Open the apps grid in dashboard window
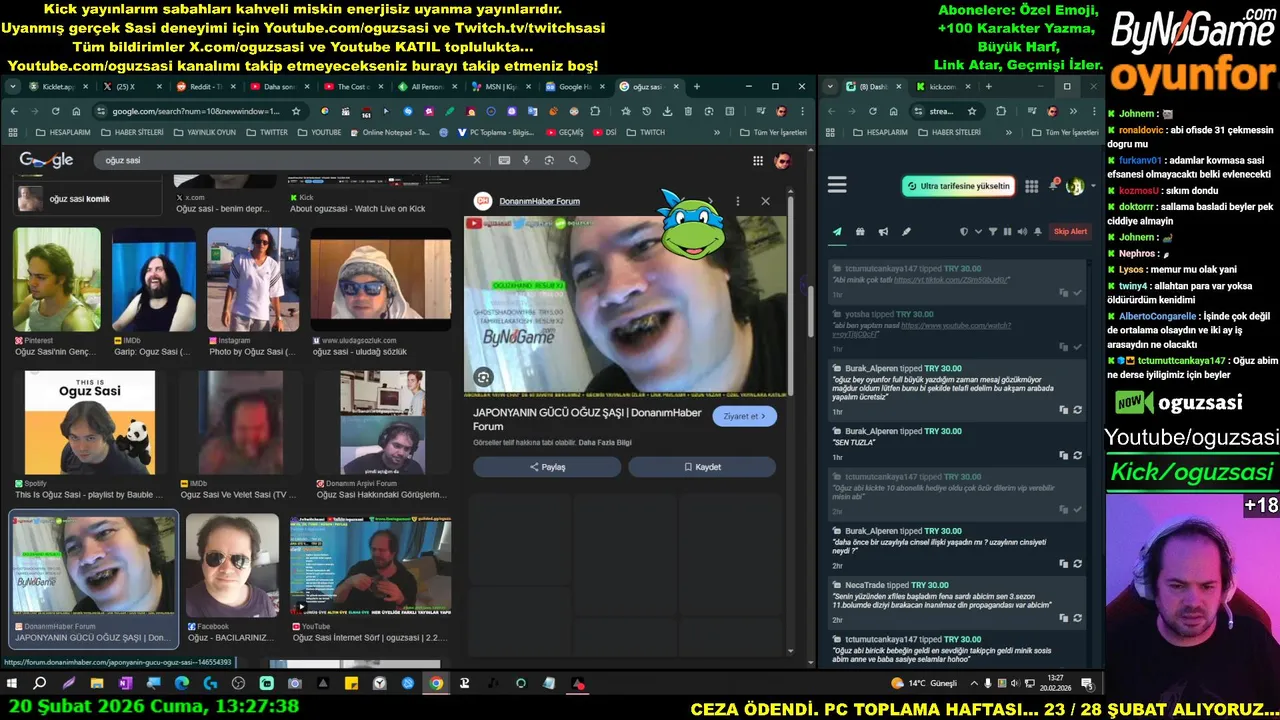The height and width of the screenshot is (720, 1280). pyautogui.click(x=1031, y=186)
